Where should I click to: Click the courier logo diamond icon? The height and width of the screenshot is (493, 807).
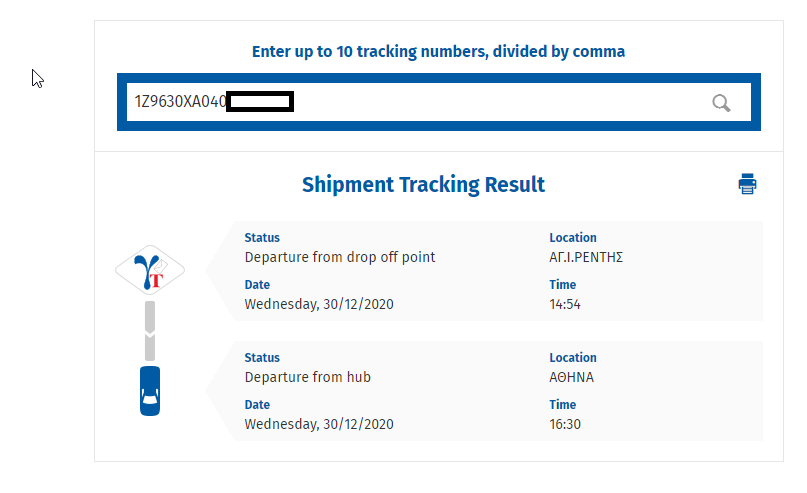(x=150, y=270)
